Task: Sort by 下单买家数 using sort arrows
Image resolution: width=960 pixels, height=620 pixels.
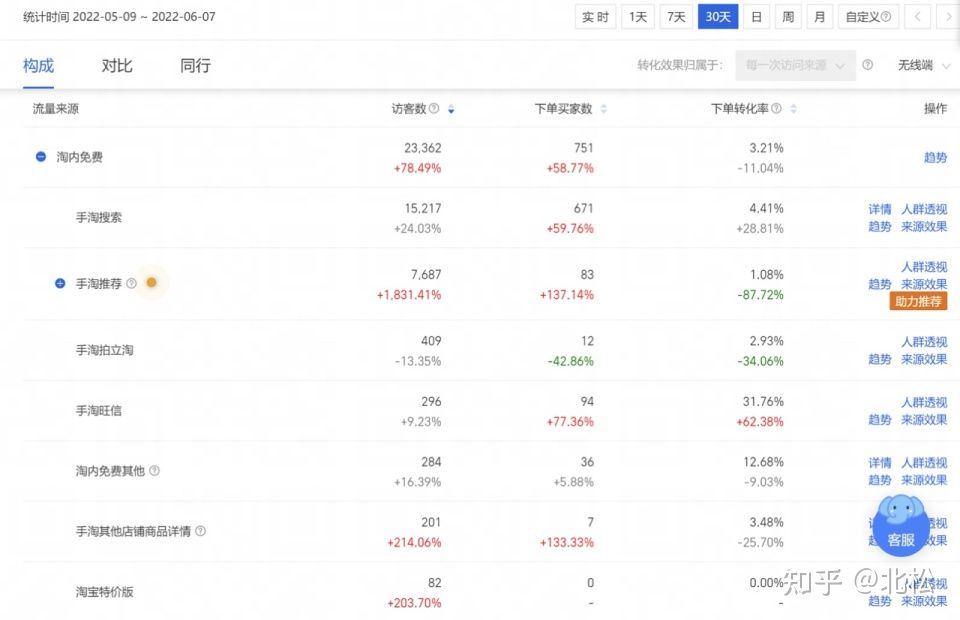Action: click(604, 109)
